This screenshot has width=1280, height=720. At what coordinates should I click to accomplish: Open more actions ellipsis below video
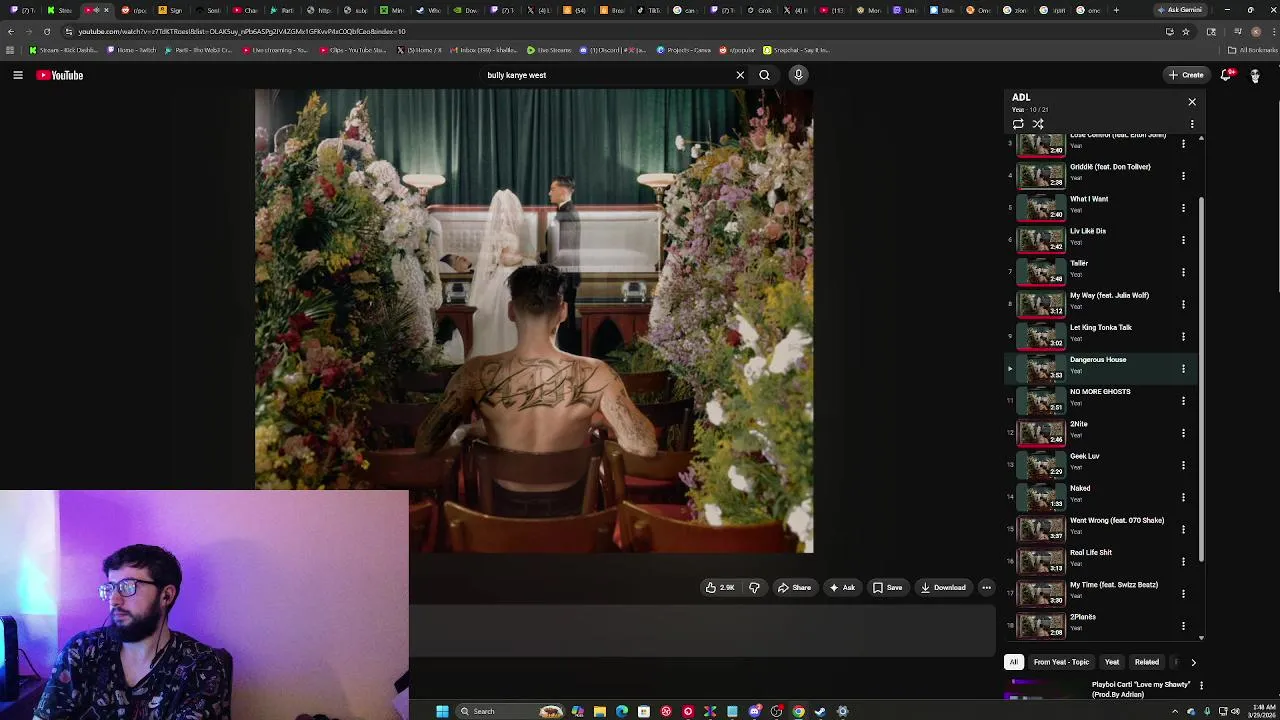[986, 588]
